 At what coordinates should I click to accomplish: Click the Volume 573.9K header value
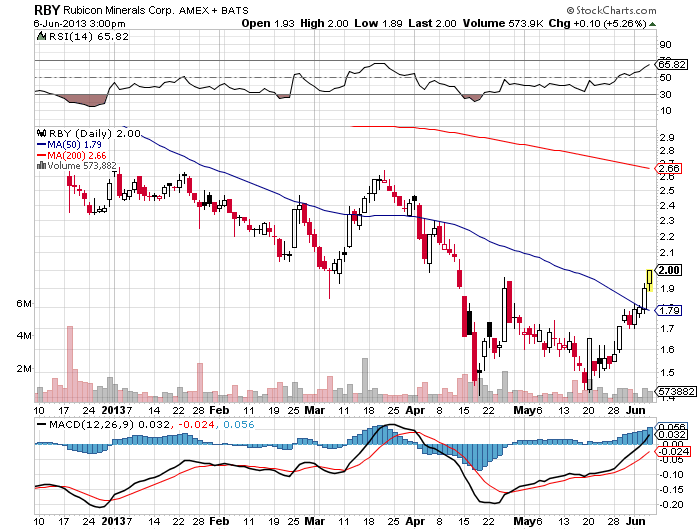click(x=503, y=23)
